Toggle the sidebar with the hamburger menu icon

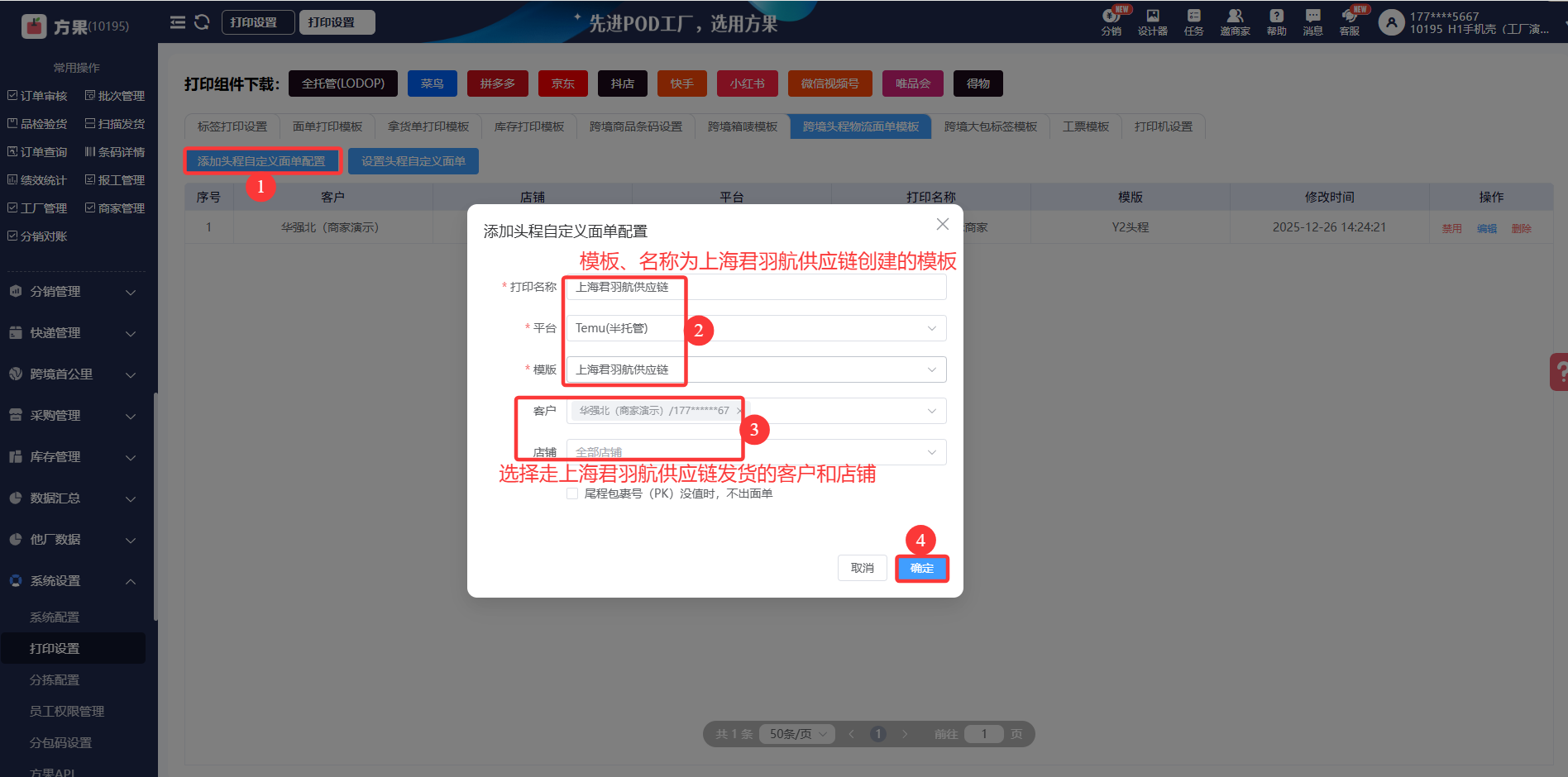178,22
